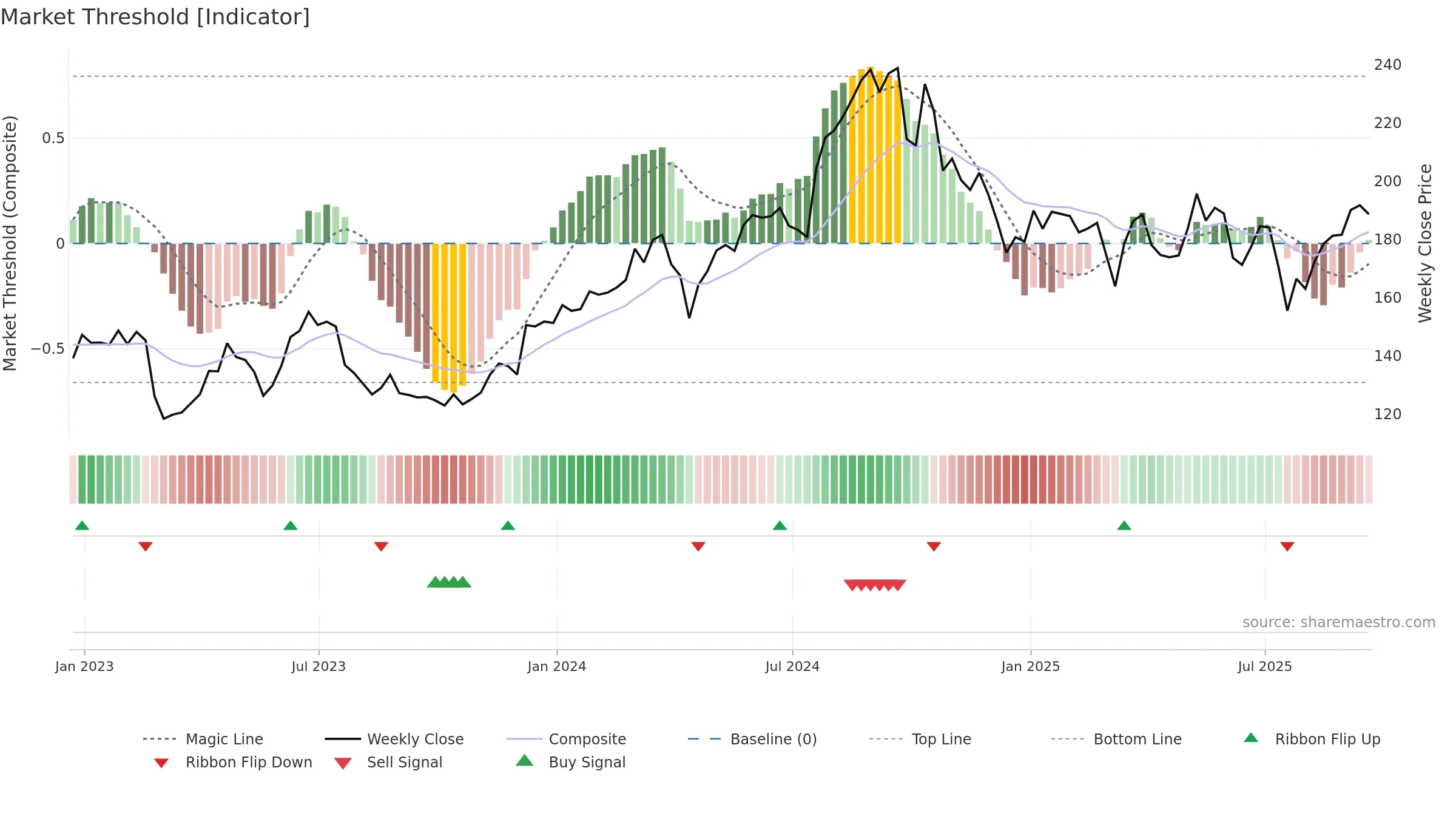Viewport: 1456px width, 819px height.
Task: Toggle the Magic Line legend entry
Action: [x=203, y=739]
